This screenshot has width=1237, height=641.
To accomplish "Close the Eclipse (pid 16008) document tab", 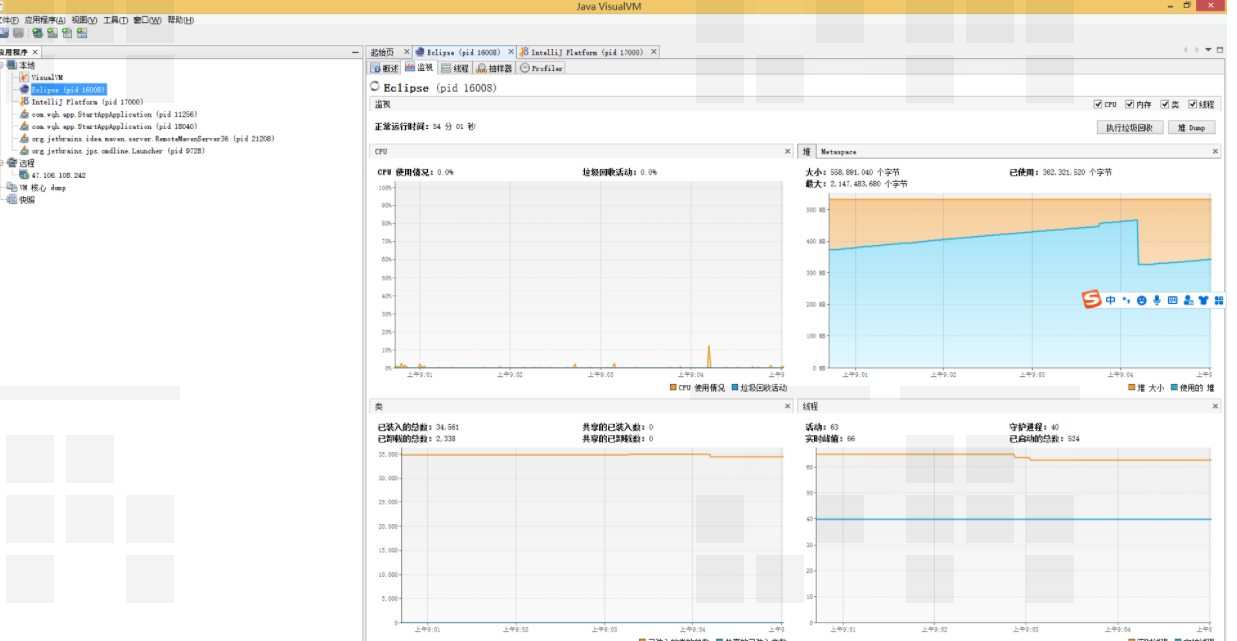I will (510, 52).
